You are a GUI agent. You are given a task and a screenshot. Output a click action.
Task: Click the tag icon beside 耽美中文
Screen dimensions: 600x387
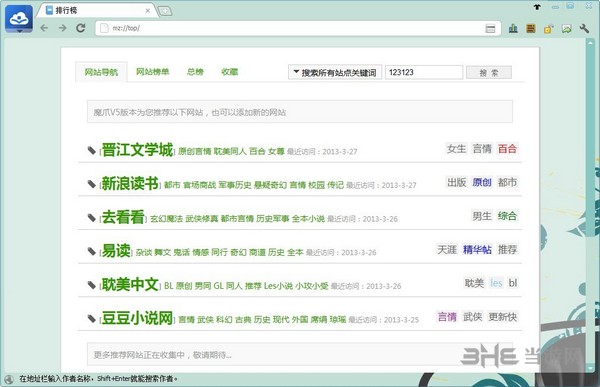(x=91, y=285)
